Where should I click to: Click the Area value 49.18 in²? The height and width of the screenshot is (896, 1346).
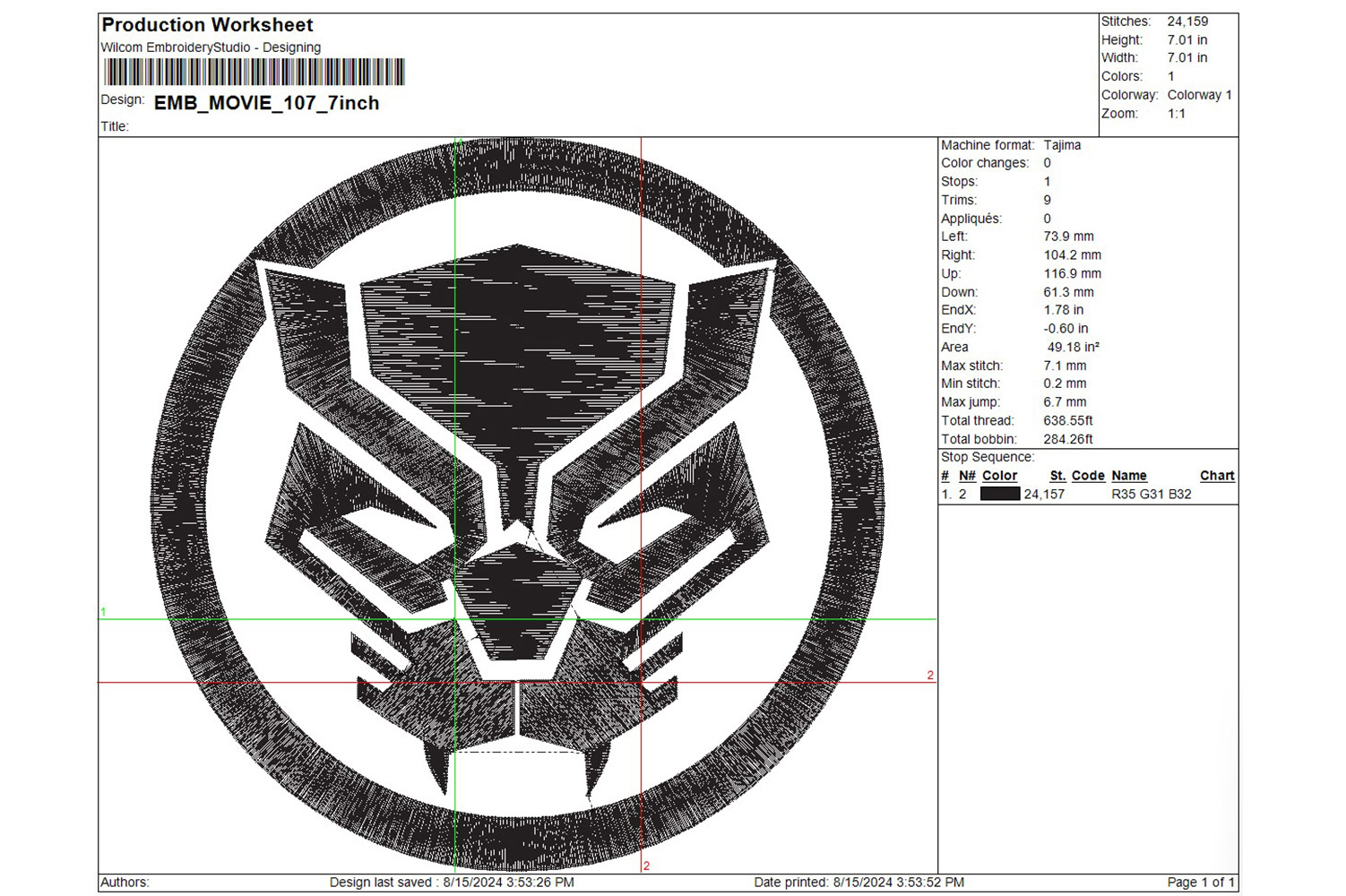pos(1074,347)
